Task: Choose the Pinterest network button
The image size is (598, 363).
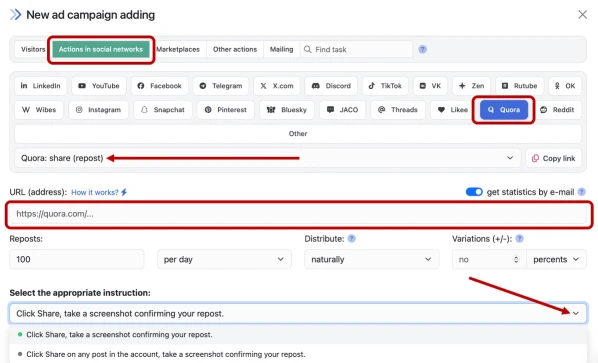Action: tap(226, 110)
